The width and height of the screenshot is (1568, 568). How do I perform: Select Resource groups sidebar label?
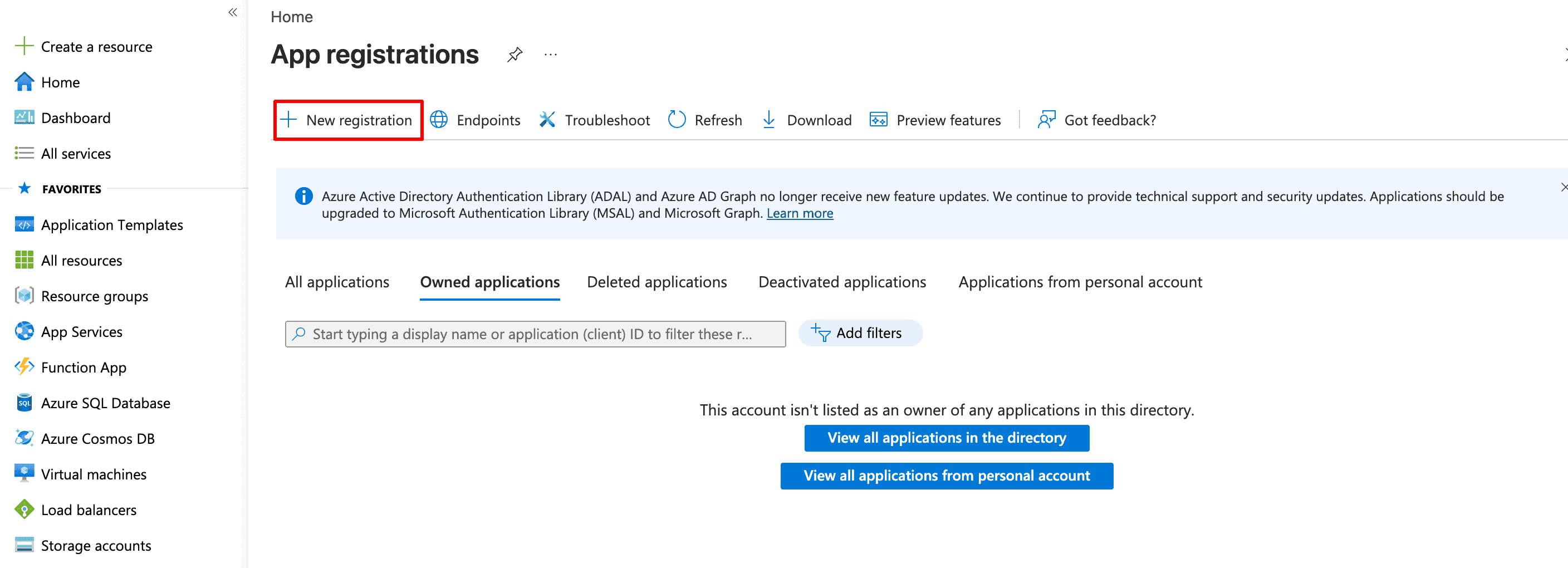click(x=95, y=296)
